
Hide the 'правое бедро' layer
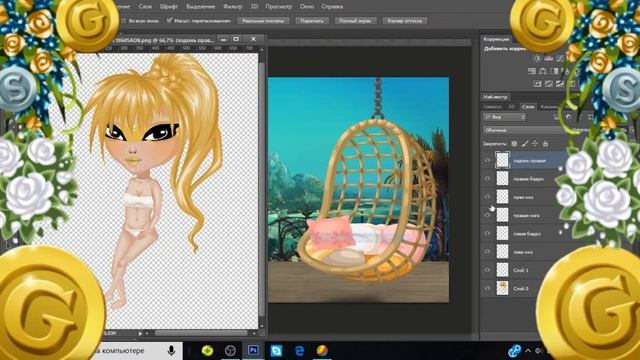pyautogui.click(x=487, y=179)
